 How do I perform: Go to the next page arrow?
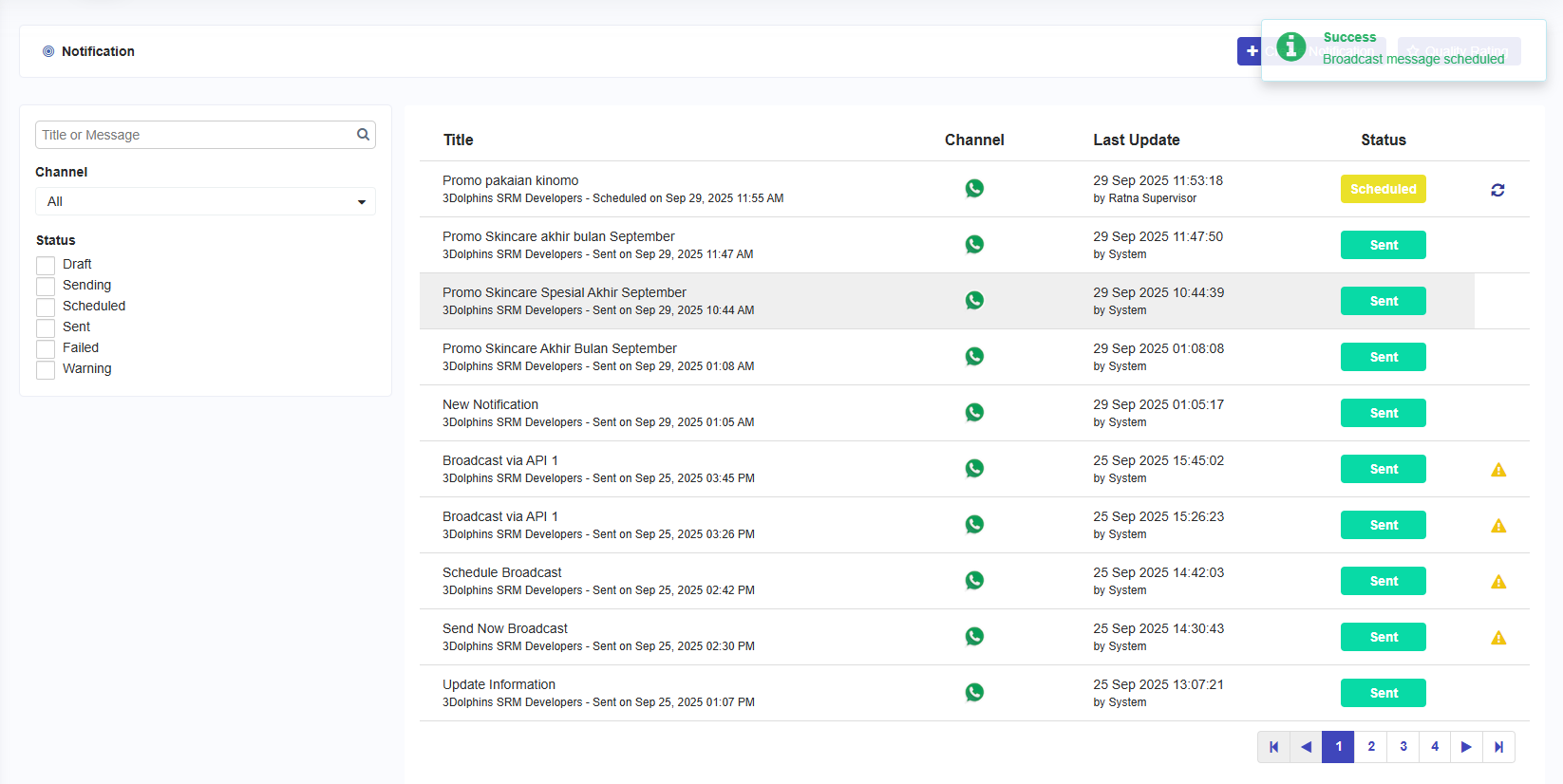1466,747
